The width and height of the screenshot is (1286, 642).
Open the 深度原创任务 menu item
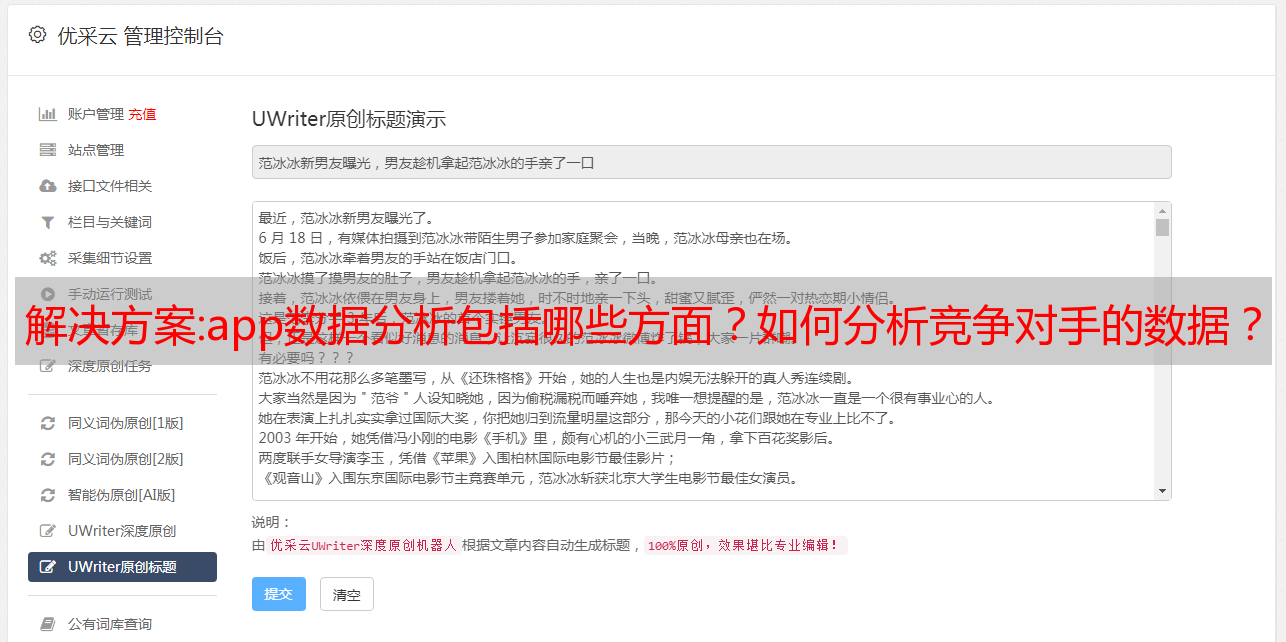click(x=122, y=366)
